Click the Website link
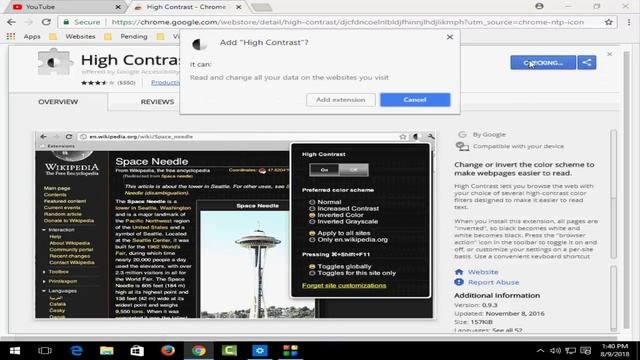The width and height of the screenshot is (640, 360). (483, 272)
